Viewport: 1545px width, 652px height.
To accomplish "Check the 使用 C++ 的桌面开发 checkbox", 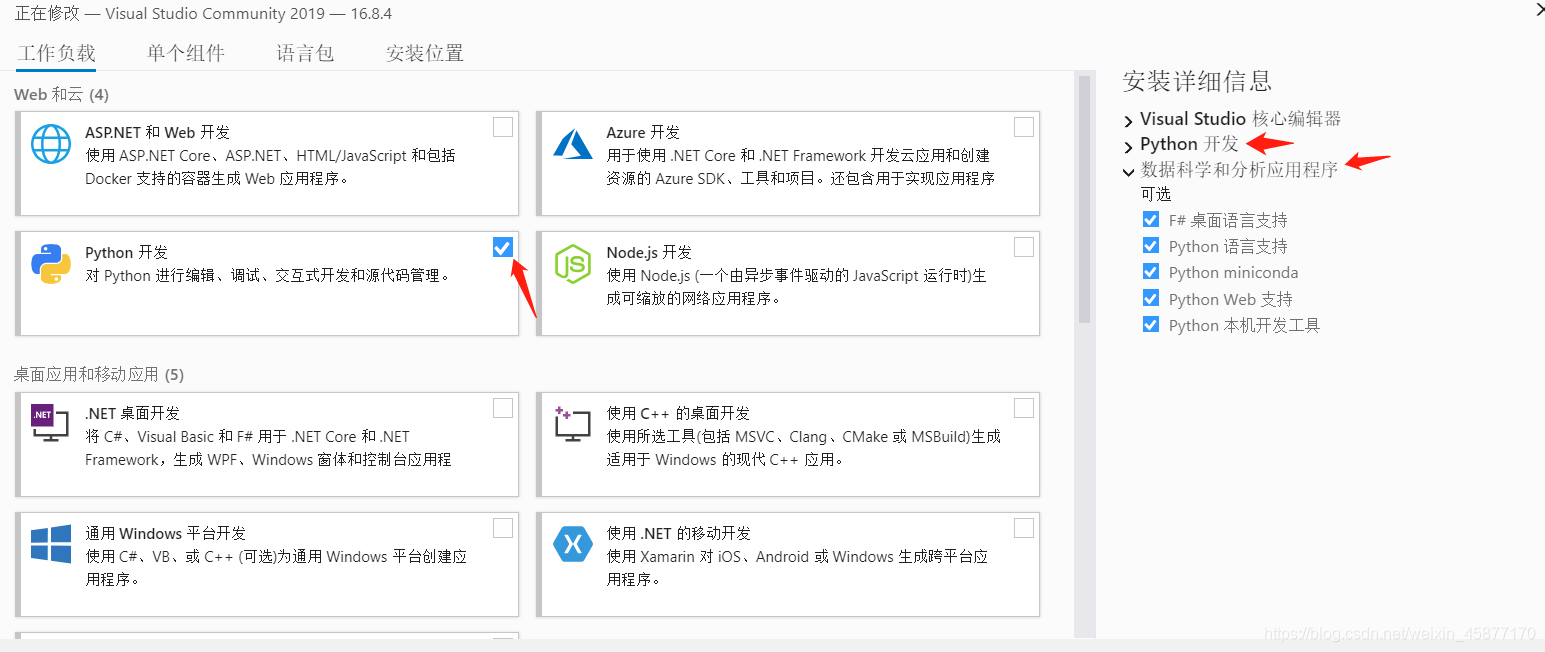I will (1024, 407).
